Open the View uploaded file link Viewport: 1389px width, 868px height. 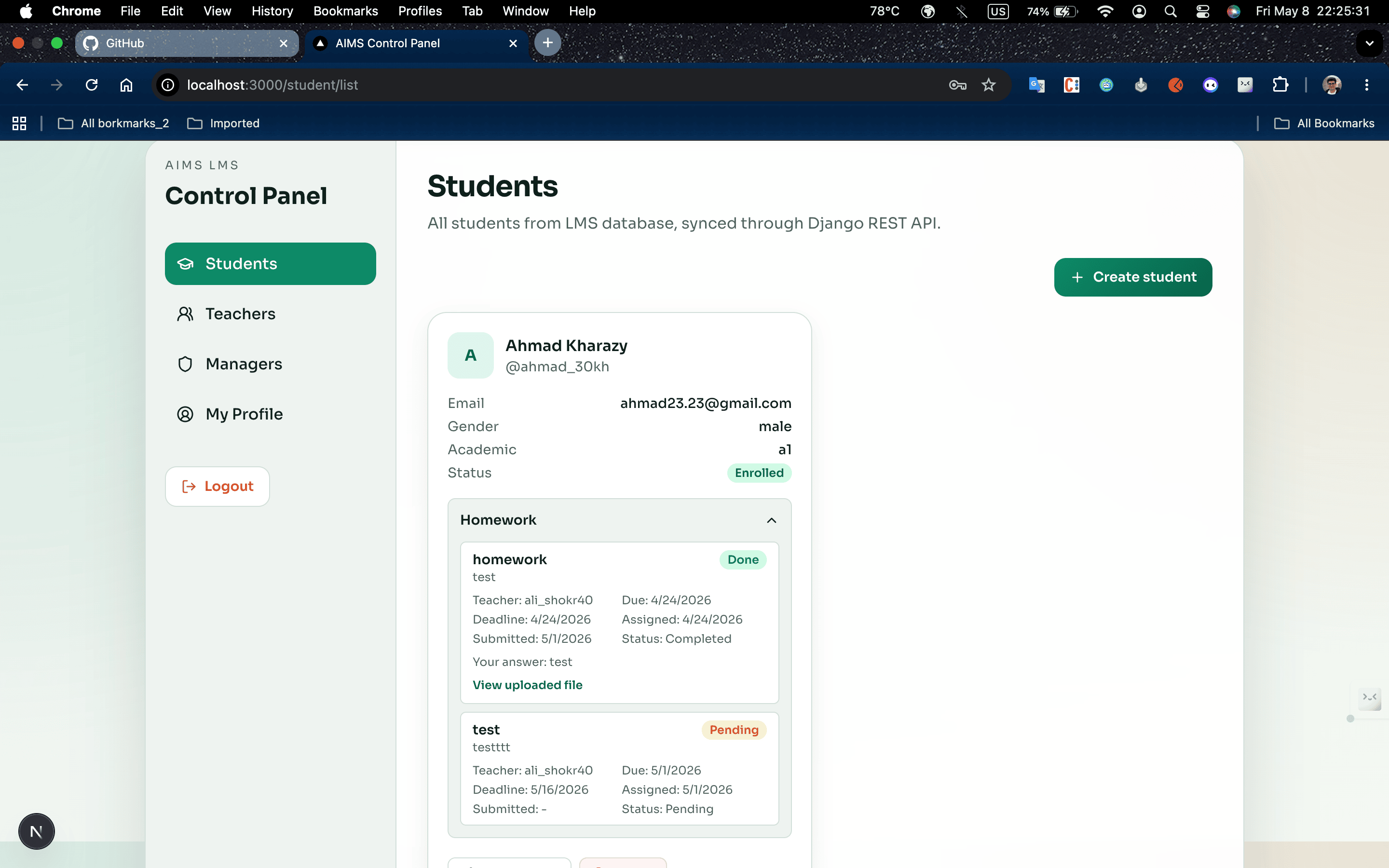[x=528, y=685]
